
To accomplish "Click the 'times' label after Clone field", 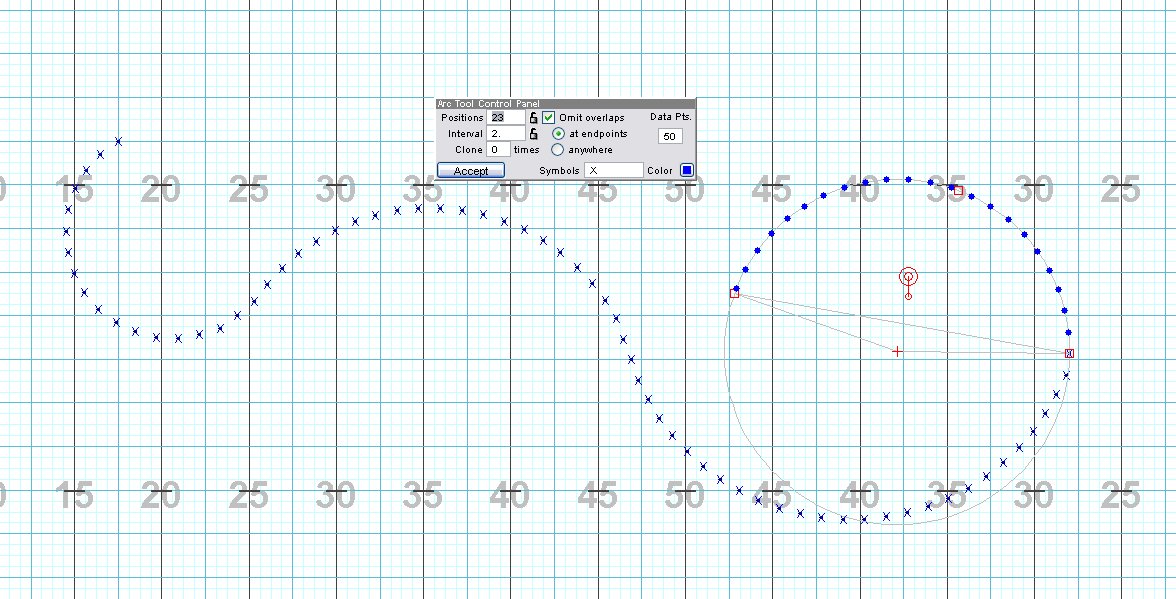I will click(x=526, y=150).
